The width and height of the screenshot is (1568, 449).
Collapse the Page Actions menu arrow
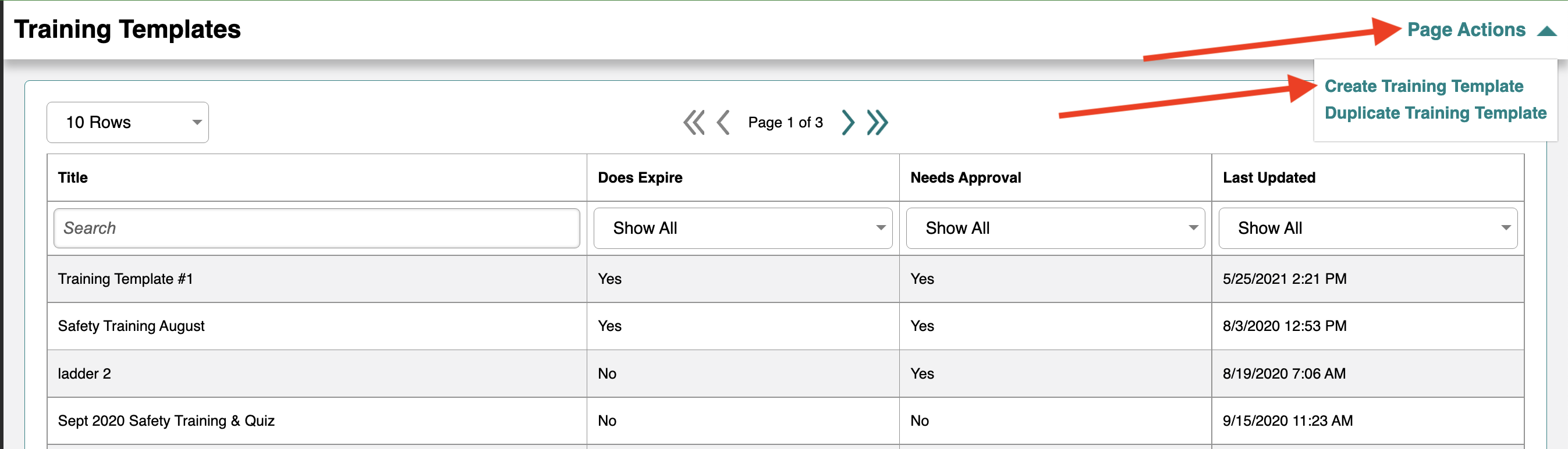click(x=1546, y=30)
